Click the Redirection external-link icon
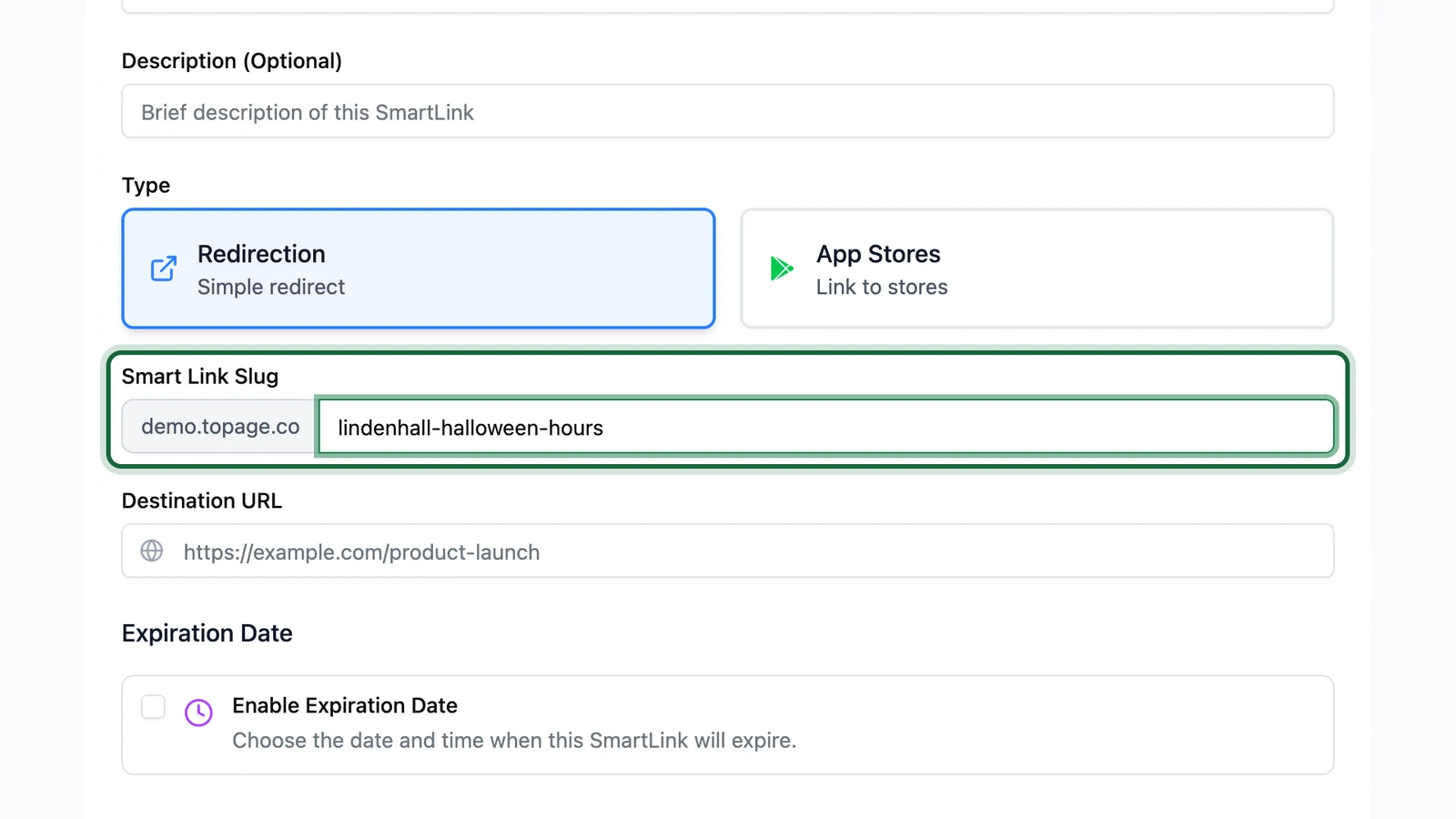This screenshot has width=1456, height=819. click(164, 268)
